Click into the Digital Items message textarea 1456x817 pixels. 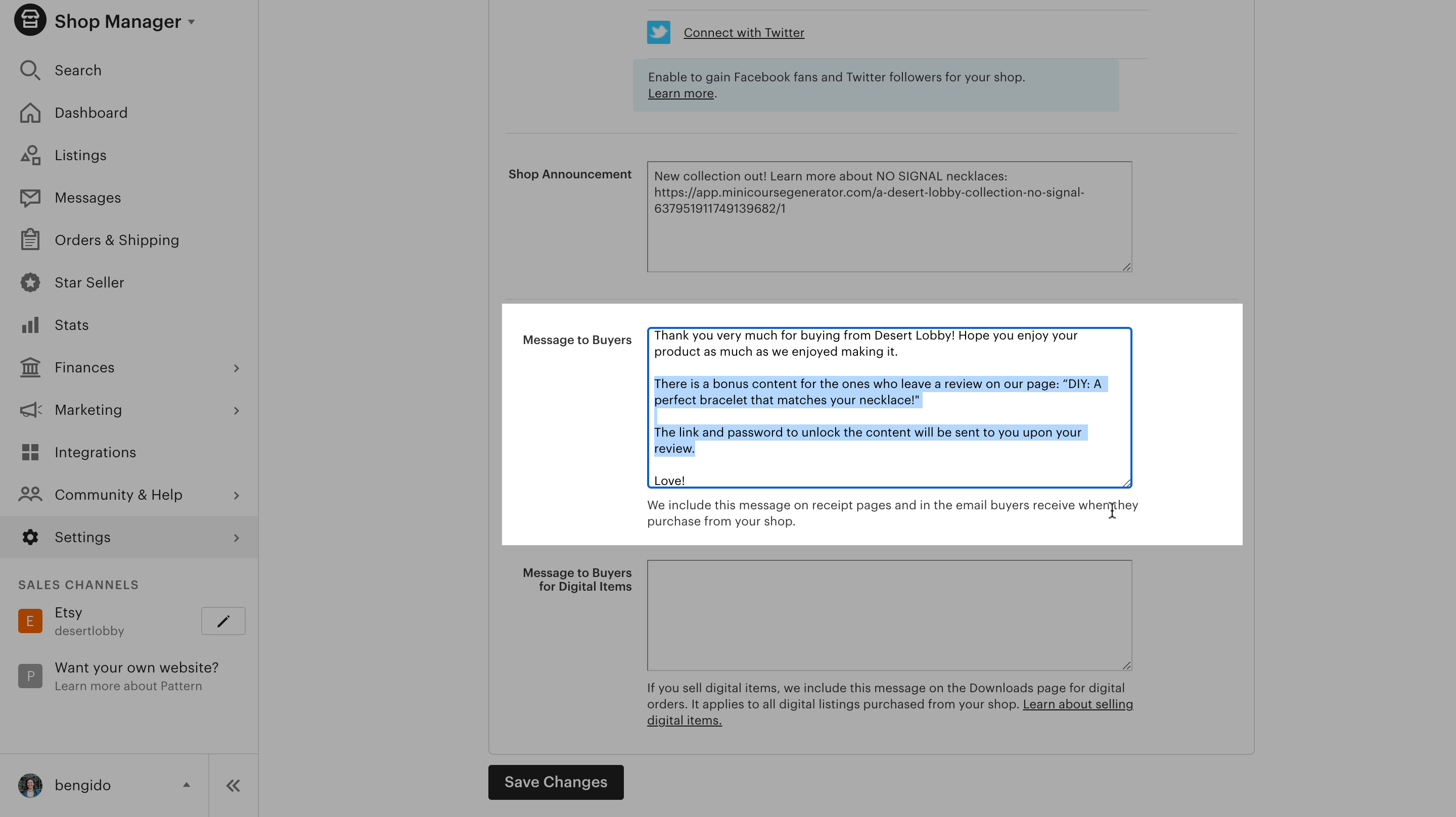click(889, 615)
